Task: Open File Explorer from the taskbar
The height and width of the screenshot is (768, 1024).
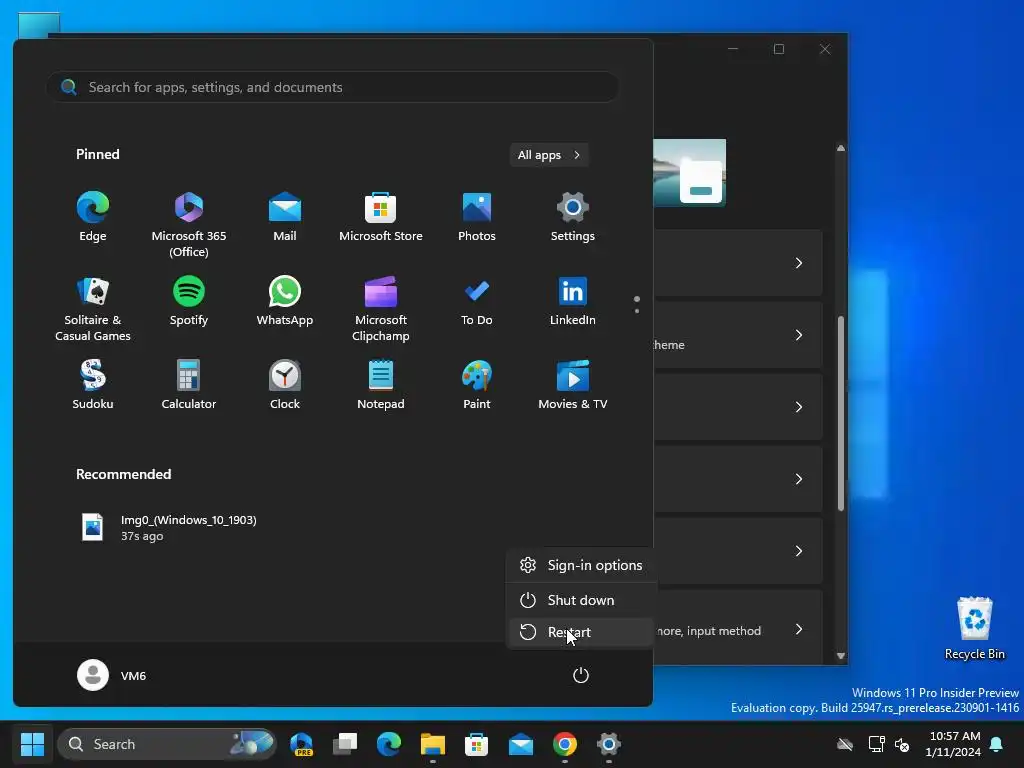Action: (432, 744)
